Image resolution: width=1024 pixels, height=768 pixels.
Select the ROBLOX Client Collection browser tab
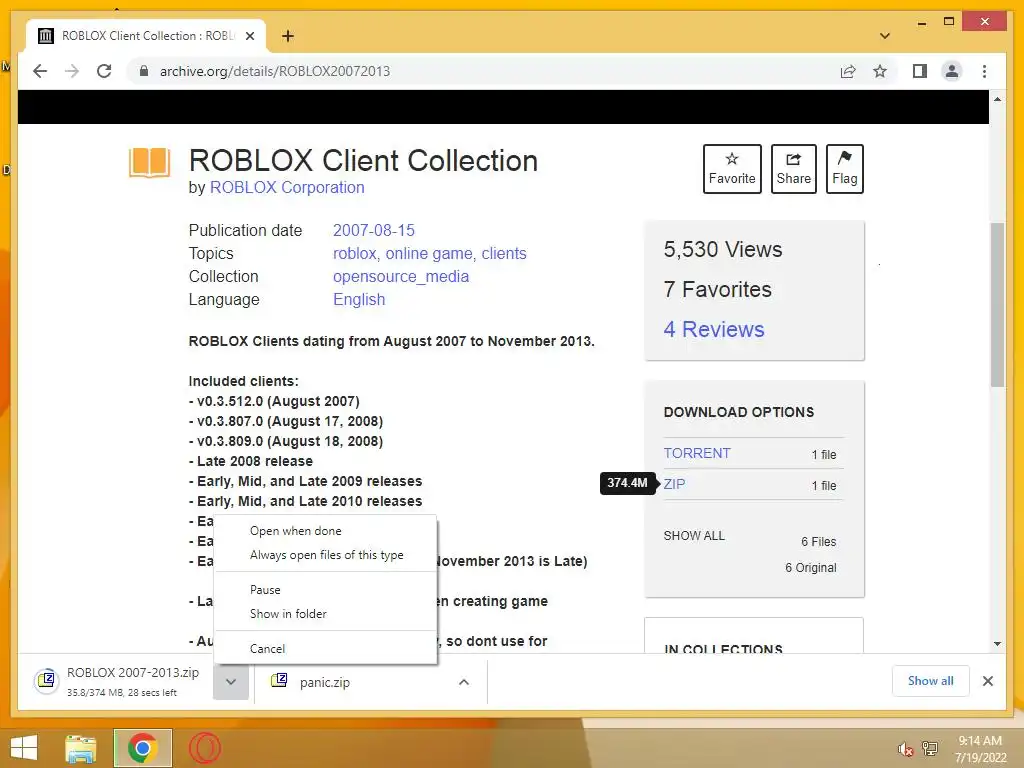pos(146,36)
